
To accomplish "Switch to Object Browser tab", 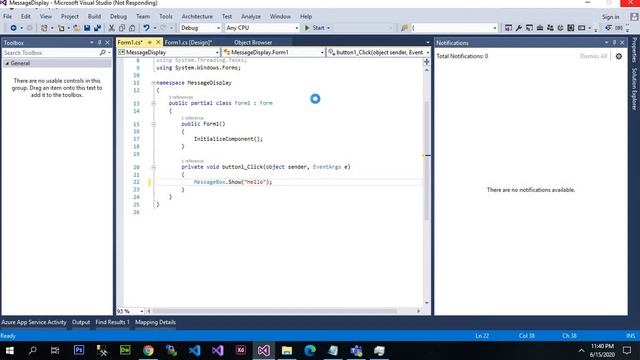I will click(253, 42).
